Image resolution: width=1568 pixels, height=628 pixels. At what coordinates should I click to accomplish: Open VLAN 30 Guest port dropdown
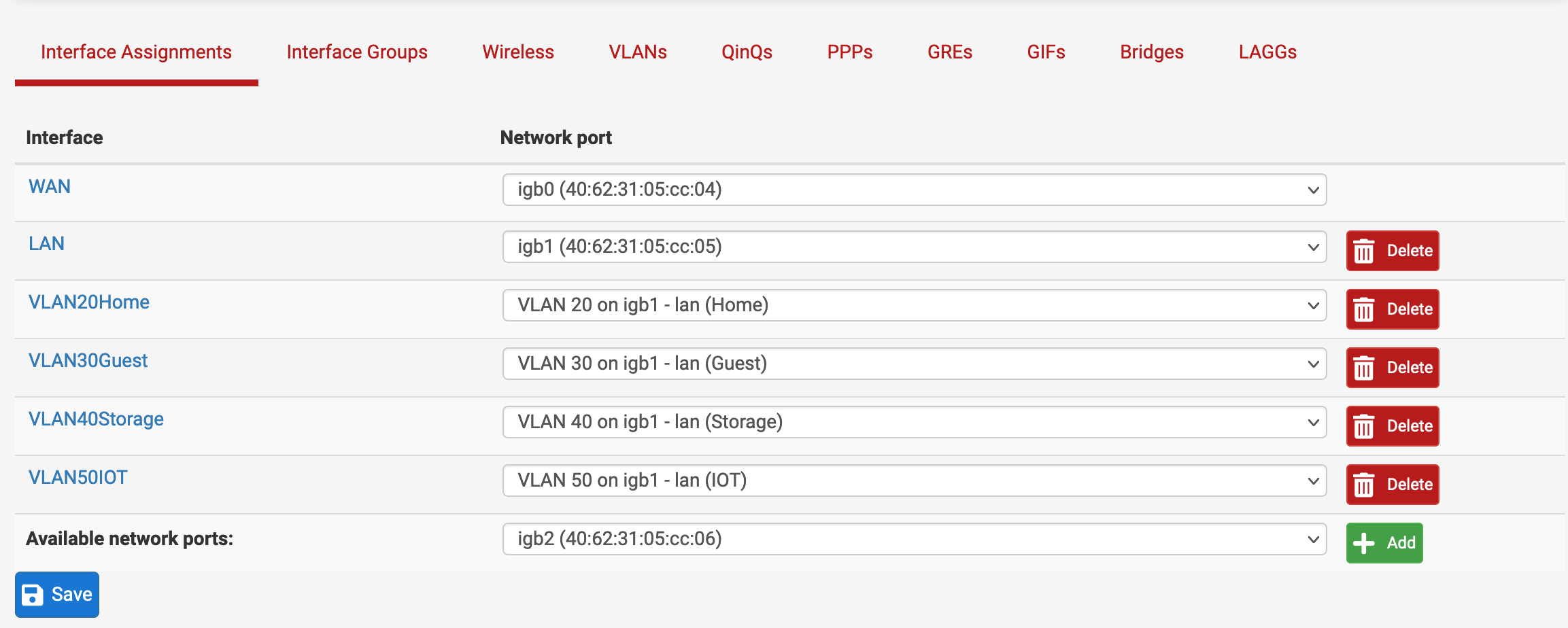[915, 364]
